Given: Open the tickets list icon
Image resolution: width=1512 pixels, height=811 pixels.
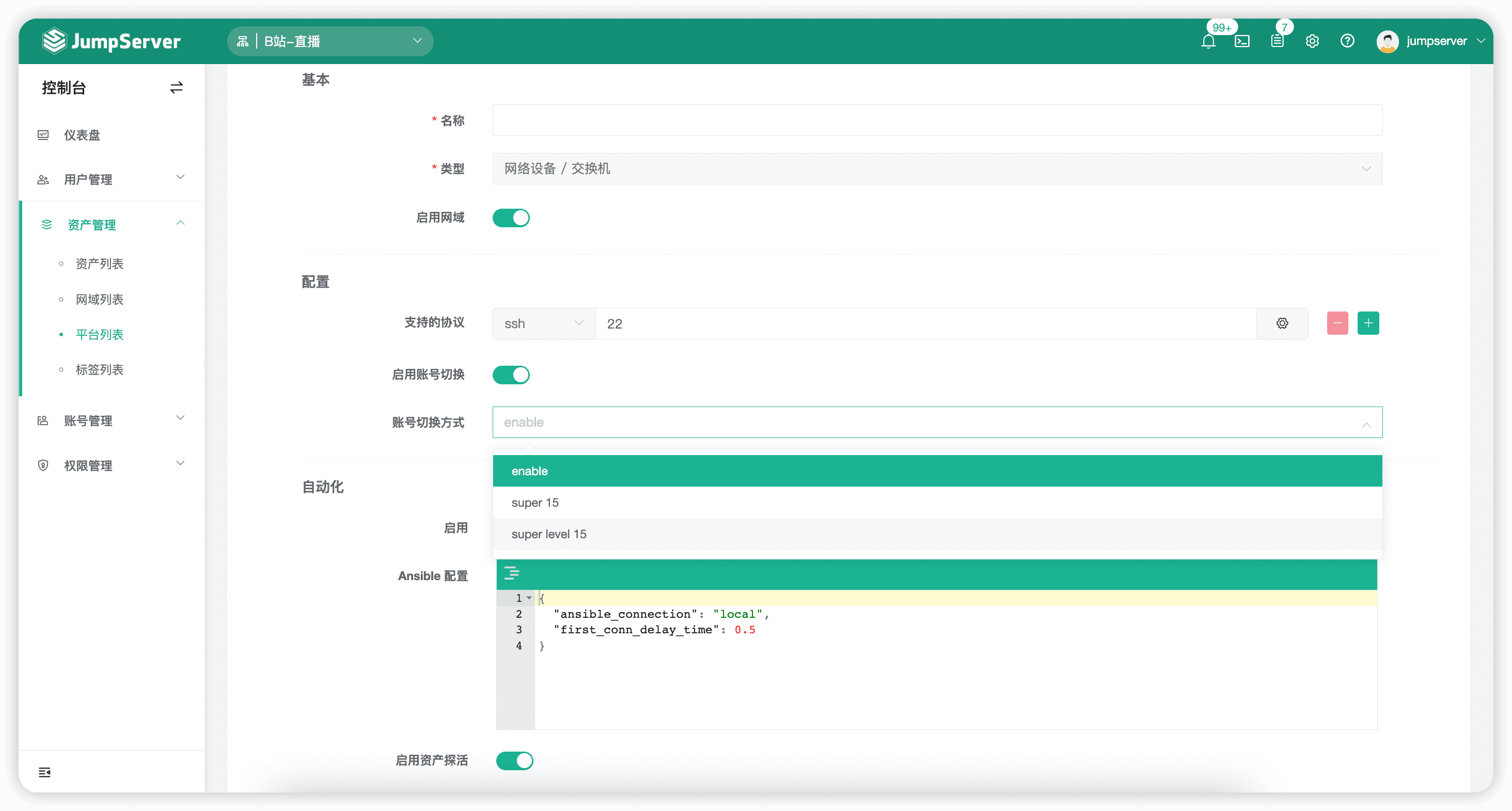Looking at the screenshot, I should pyautogui.click(x=1277, y=41).
